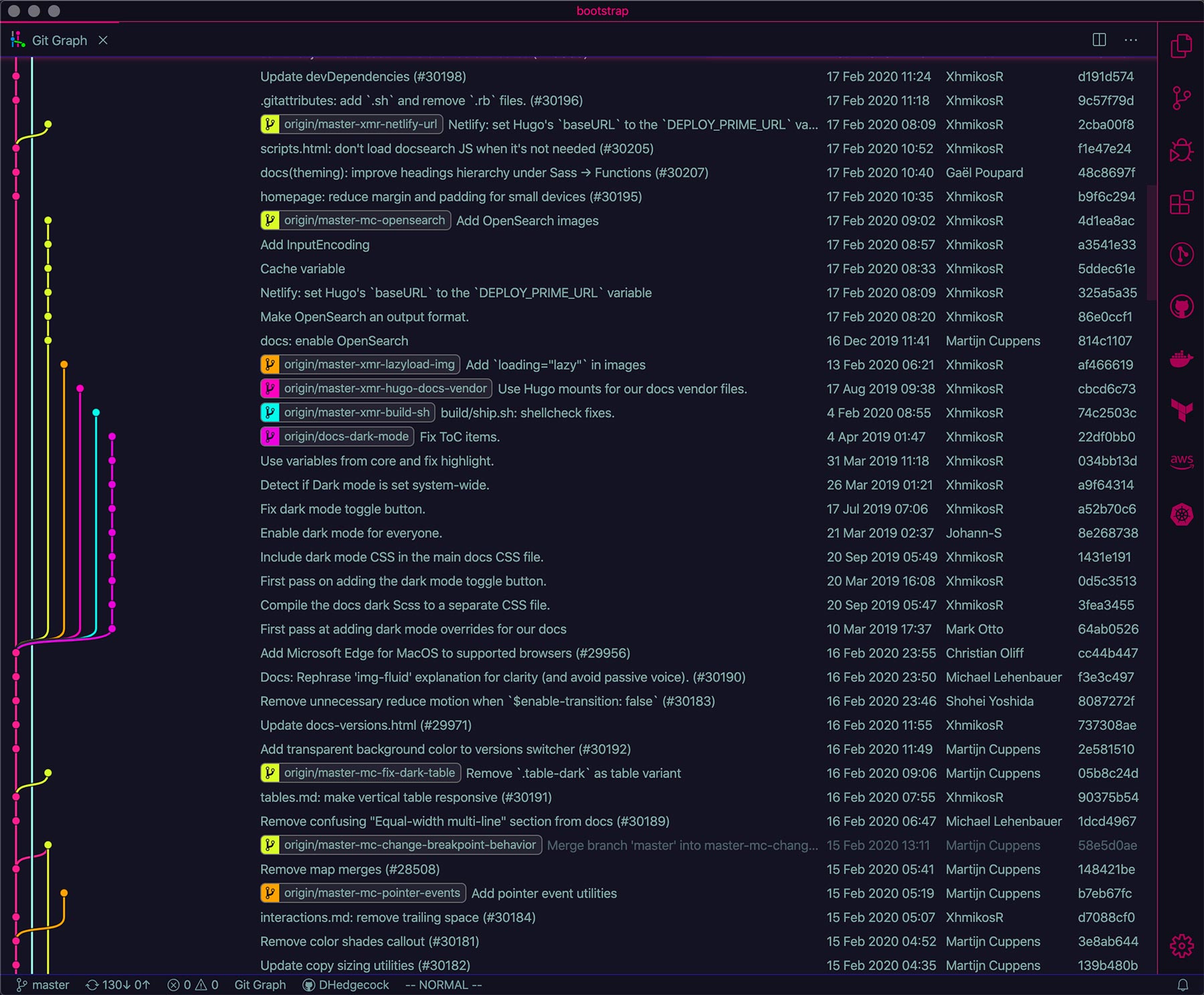This screenshot has width=1204, height=995.
Task: Select commit interactions.md remove trailing space
Action: point(398,917)
